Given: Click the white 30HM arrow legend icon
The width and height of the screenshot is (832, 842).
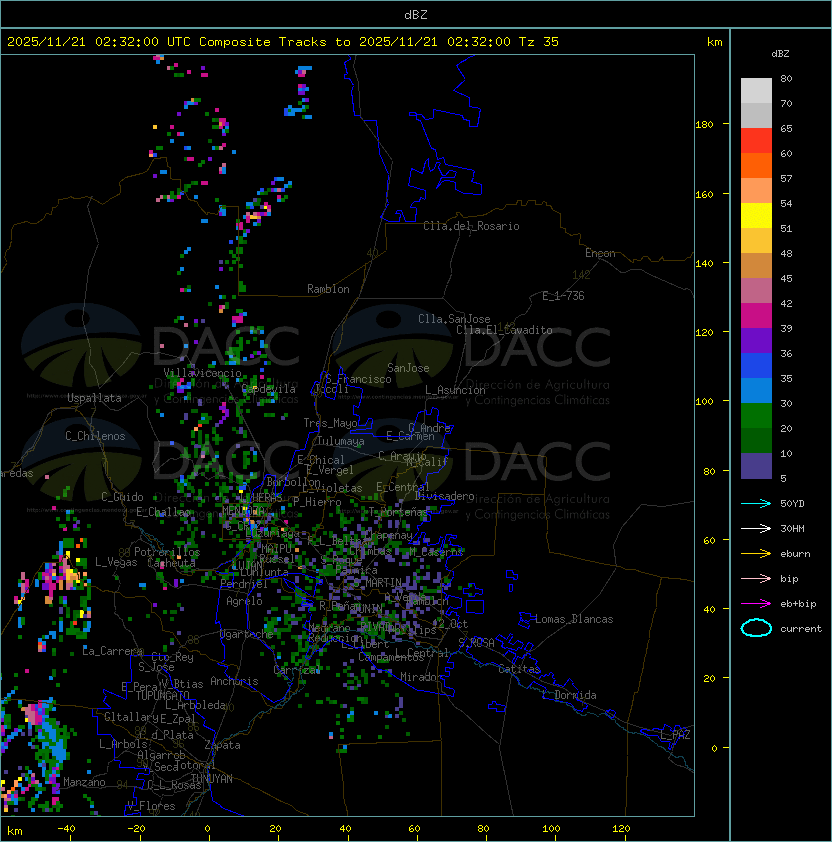Looking at the screenshot, I should (x=756, y=528).
